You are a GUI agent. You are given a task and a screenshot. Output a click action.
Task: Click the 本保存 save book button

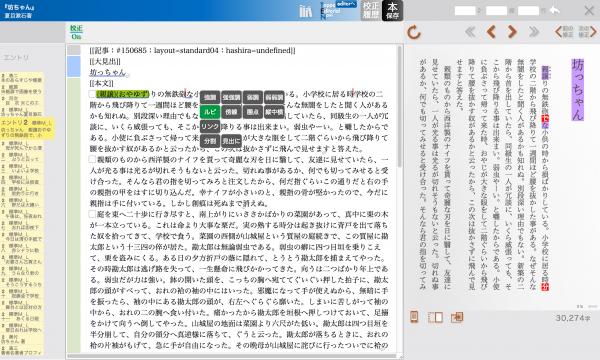click(x=392, y=11)
